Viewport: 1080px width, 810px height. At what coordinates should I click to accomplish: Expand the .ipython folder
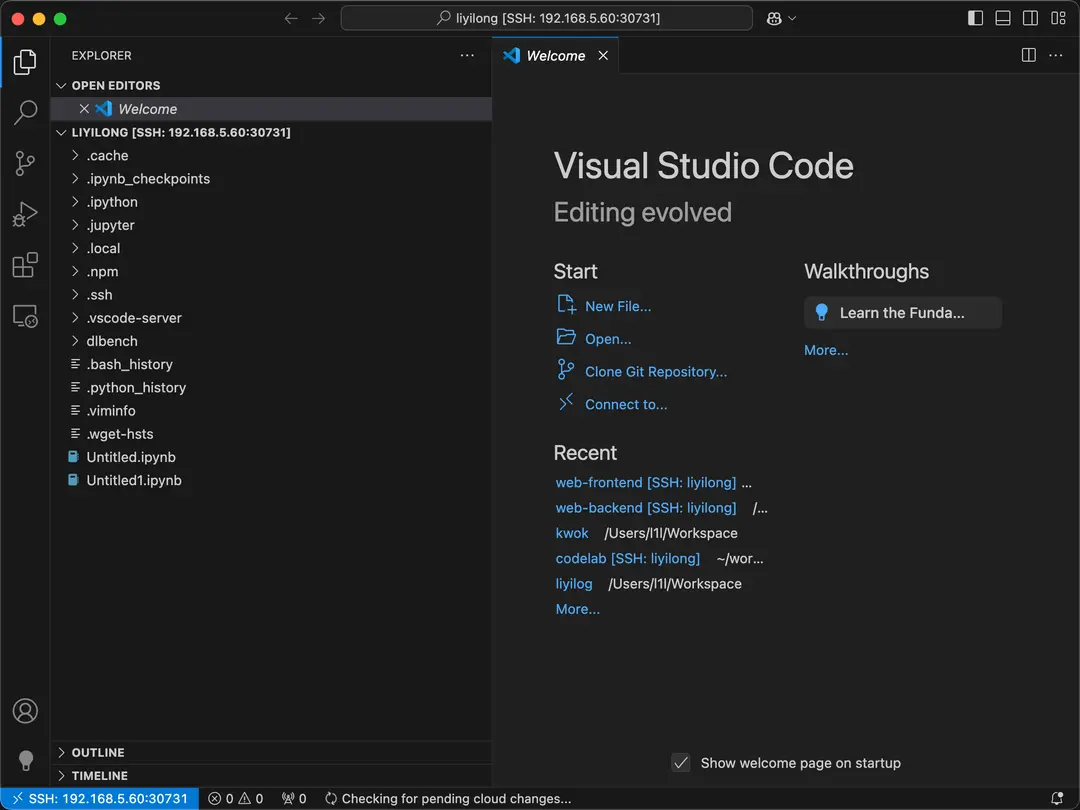tap(271, 202)
